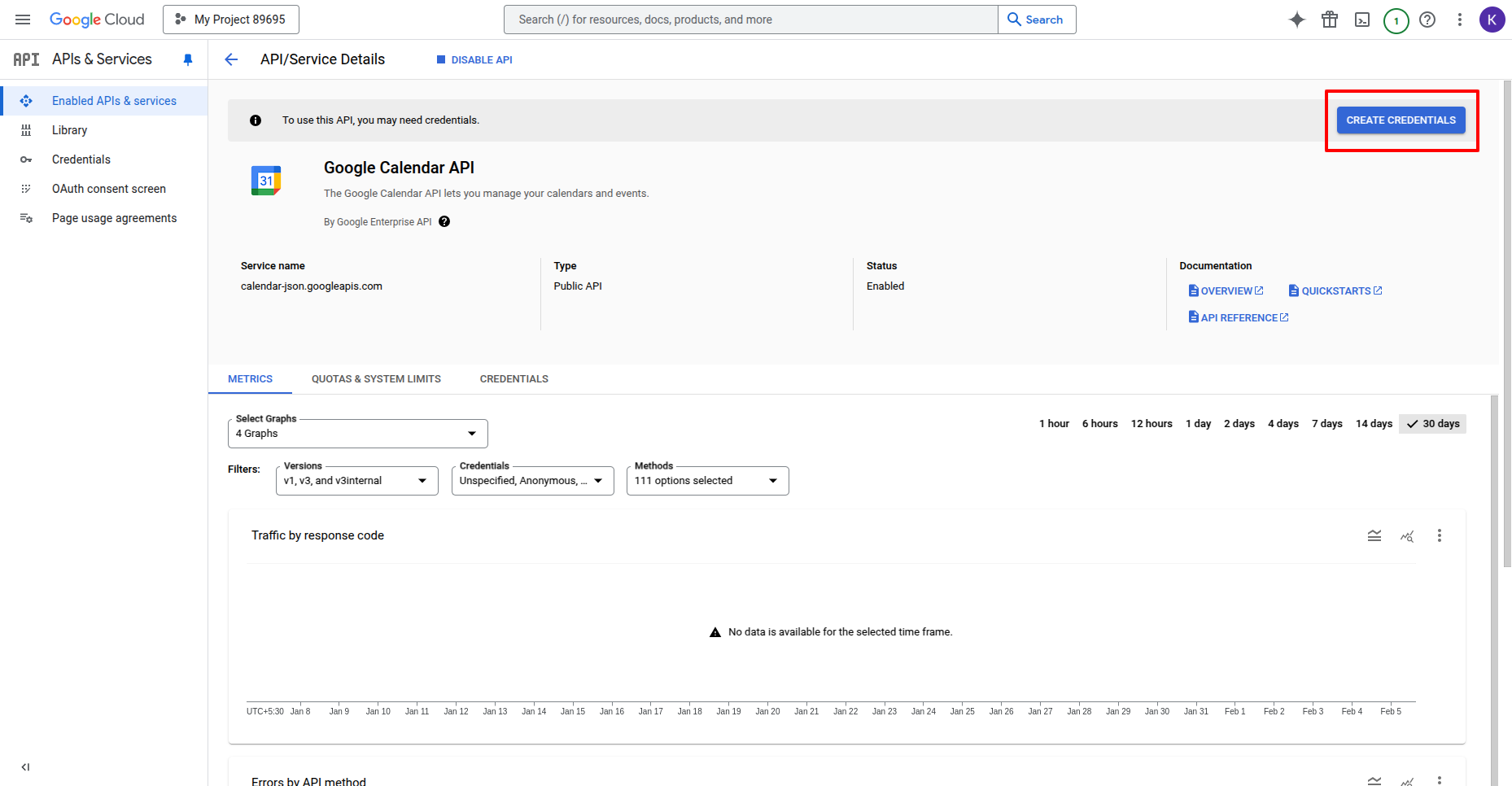Image resolution: width=1512 pixels, height=786 pixels.
Task: Select the 7 days time range
Action: pos(1327,424)
